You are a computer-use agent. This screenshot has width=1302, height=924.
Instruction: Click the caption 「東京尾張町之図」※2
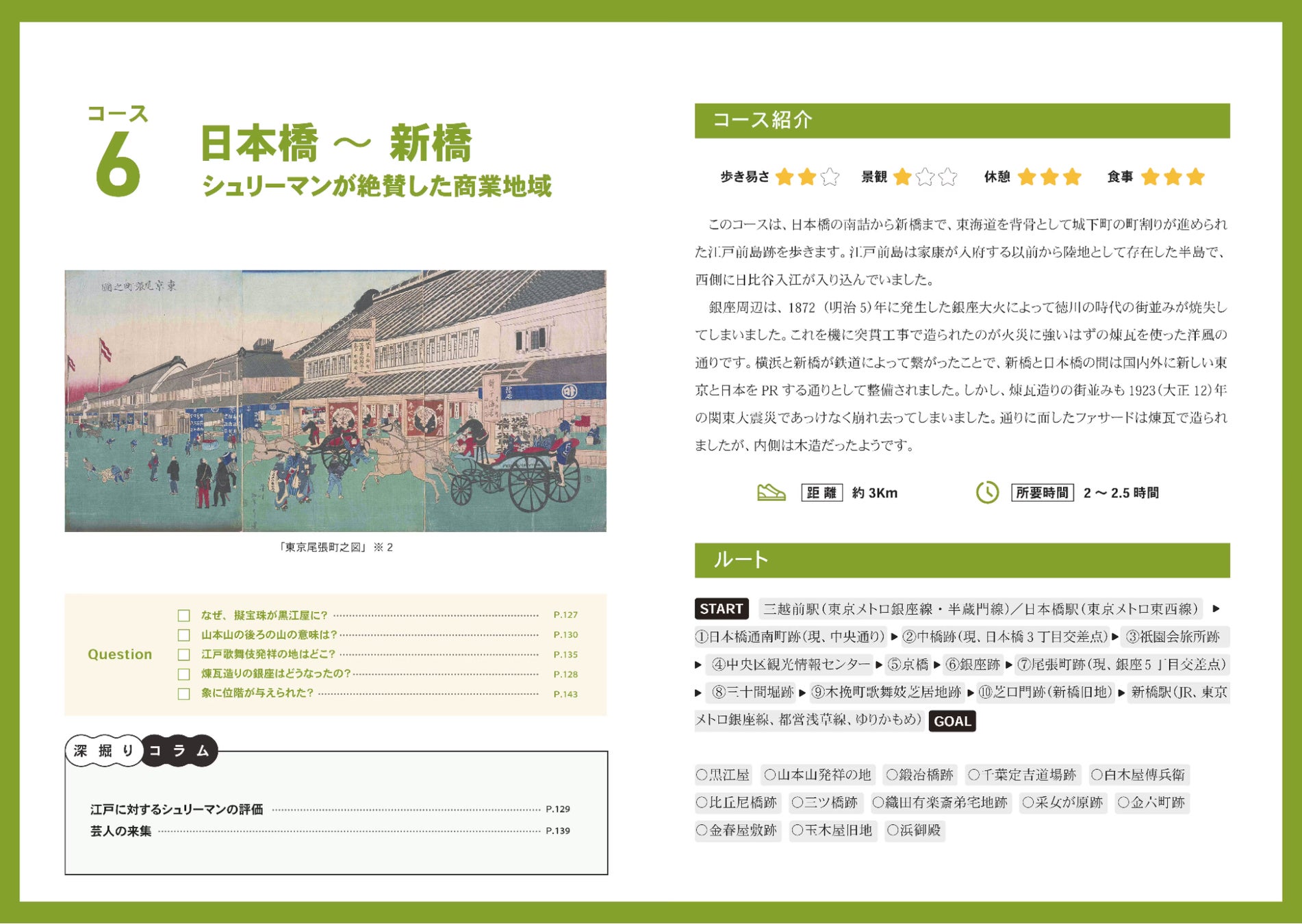click(x=335, y=548)
